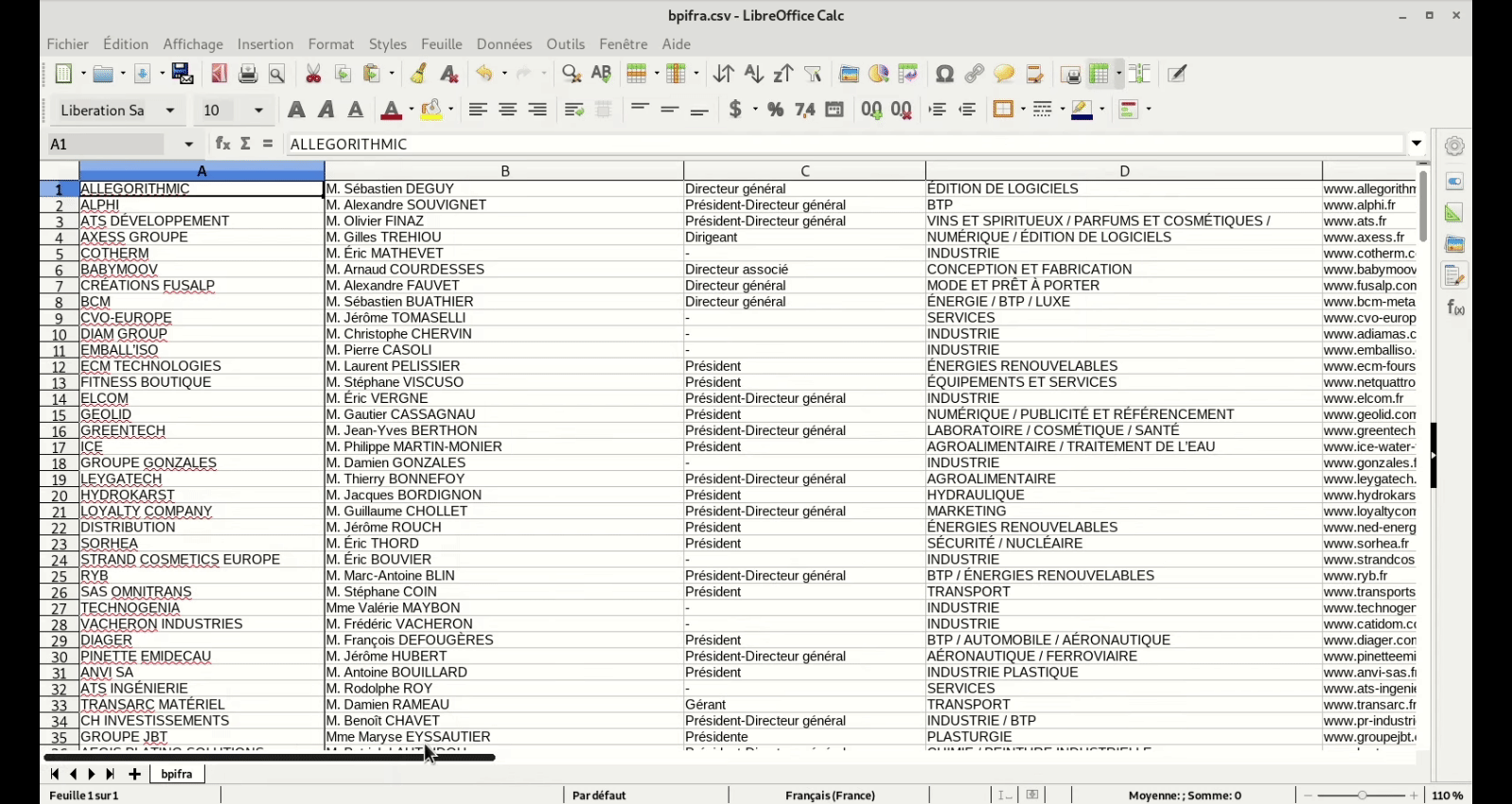Click the Split Window icon
This screenshot has height=804, width=1512.
click(1141, 74)
